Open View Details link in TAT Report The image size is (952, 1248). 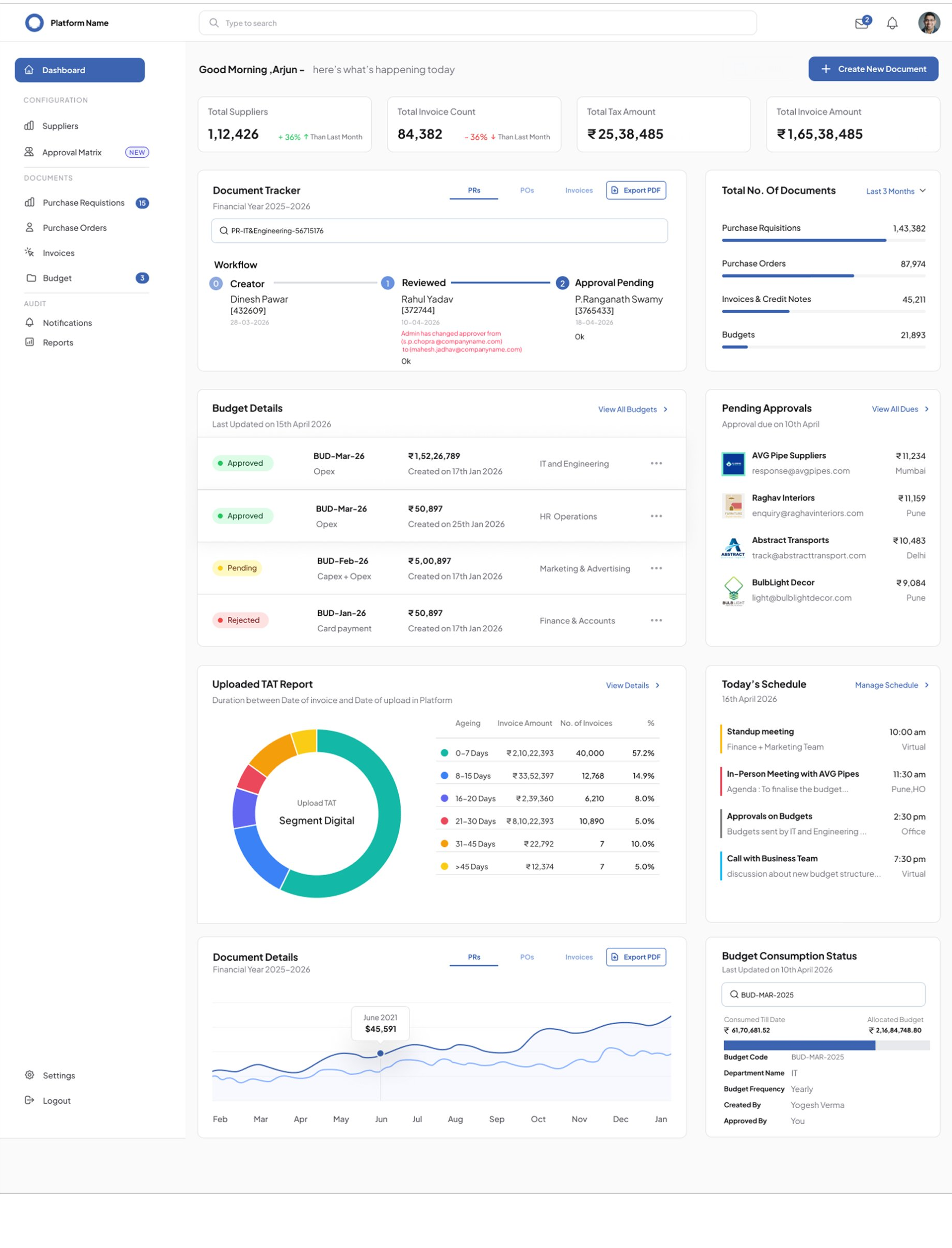pos(632,685)
